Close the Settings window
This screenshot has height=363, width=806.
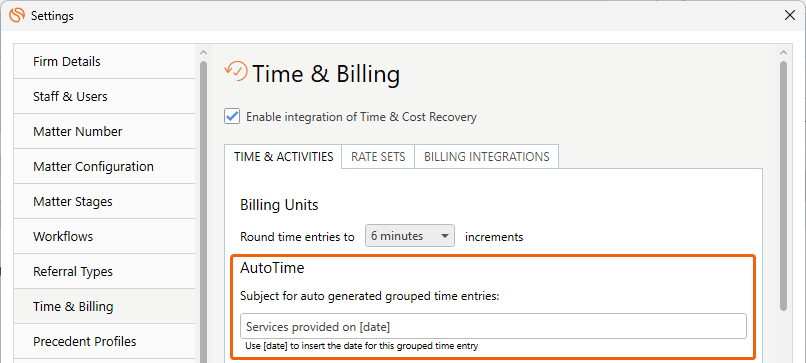point(790,15)
